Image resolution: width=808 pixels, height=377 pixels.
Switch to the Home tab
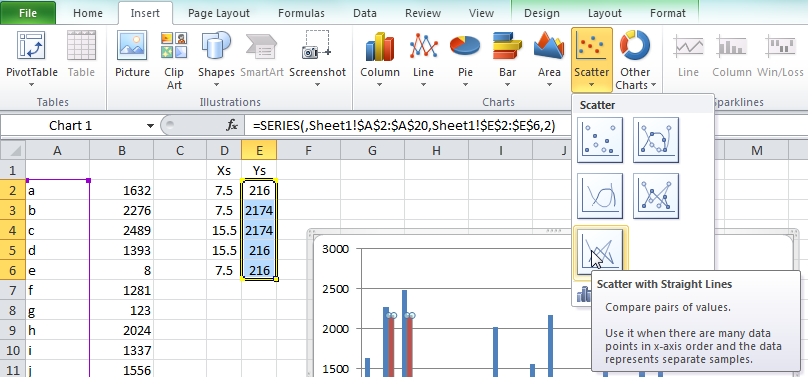88,13
